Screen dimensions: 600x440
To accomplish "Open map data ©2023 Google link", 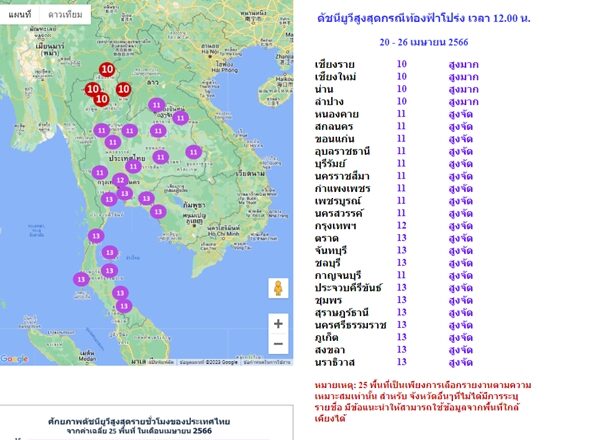I will pos(209,362).
